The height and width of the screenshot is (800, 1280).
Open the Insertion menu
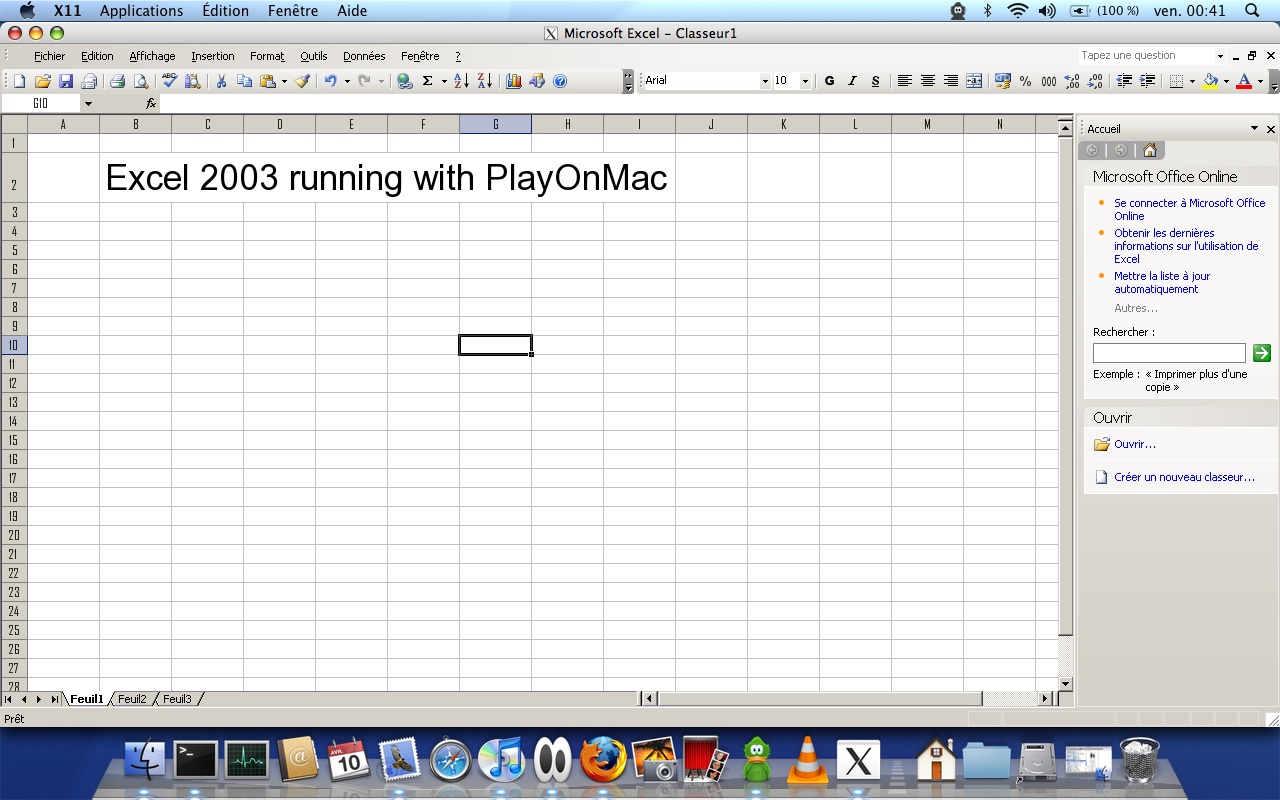tap(213, 56)
